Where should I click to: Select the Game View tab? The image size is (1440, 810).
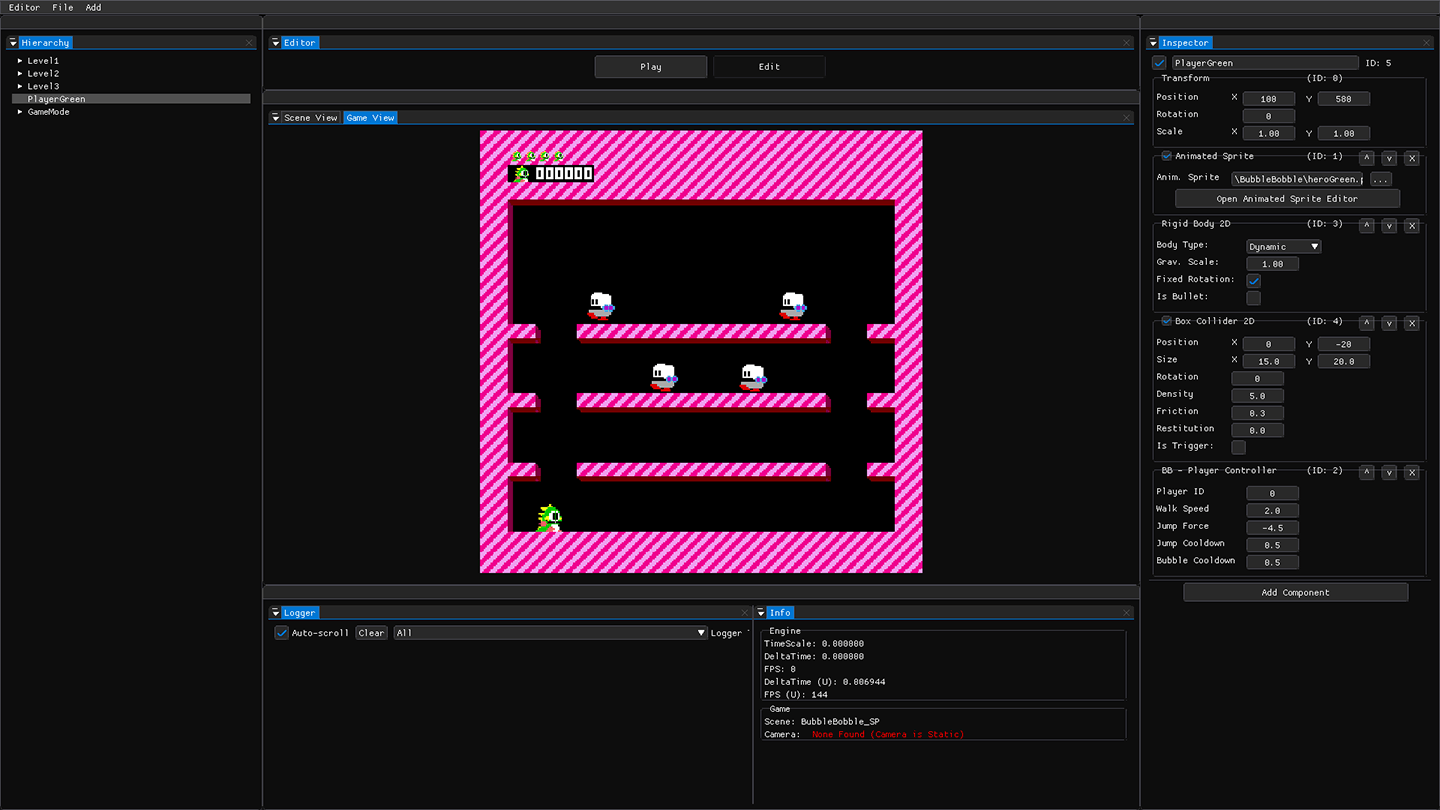tap(371, 118)
